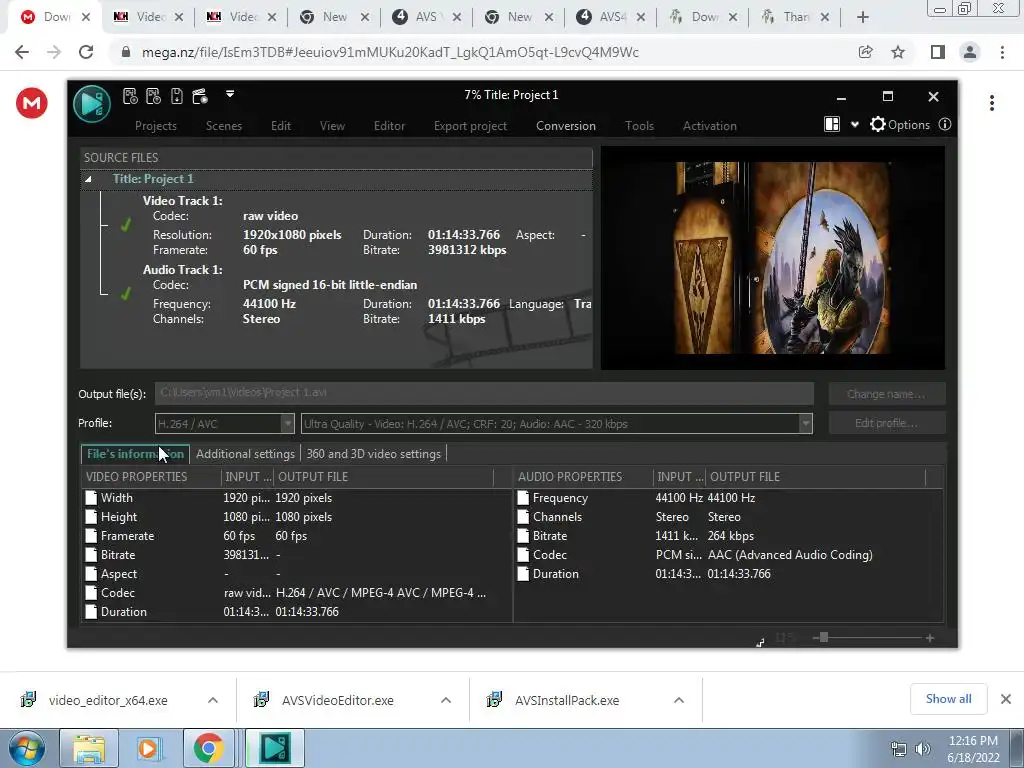Click the layout style icon

(832, 124)
